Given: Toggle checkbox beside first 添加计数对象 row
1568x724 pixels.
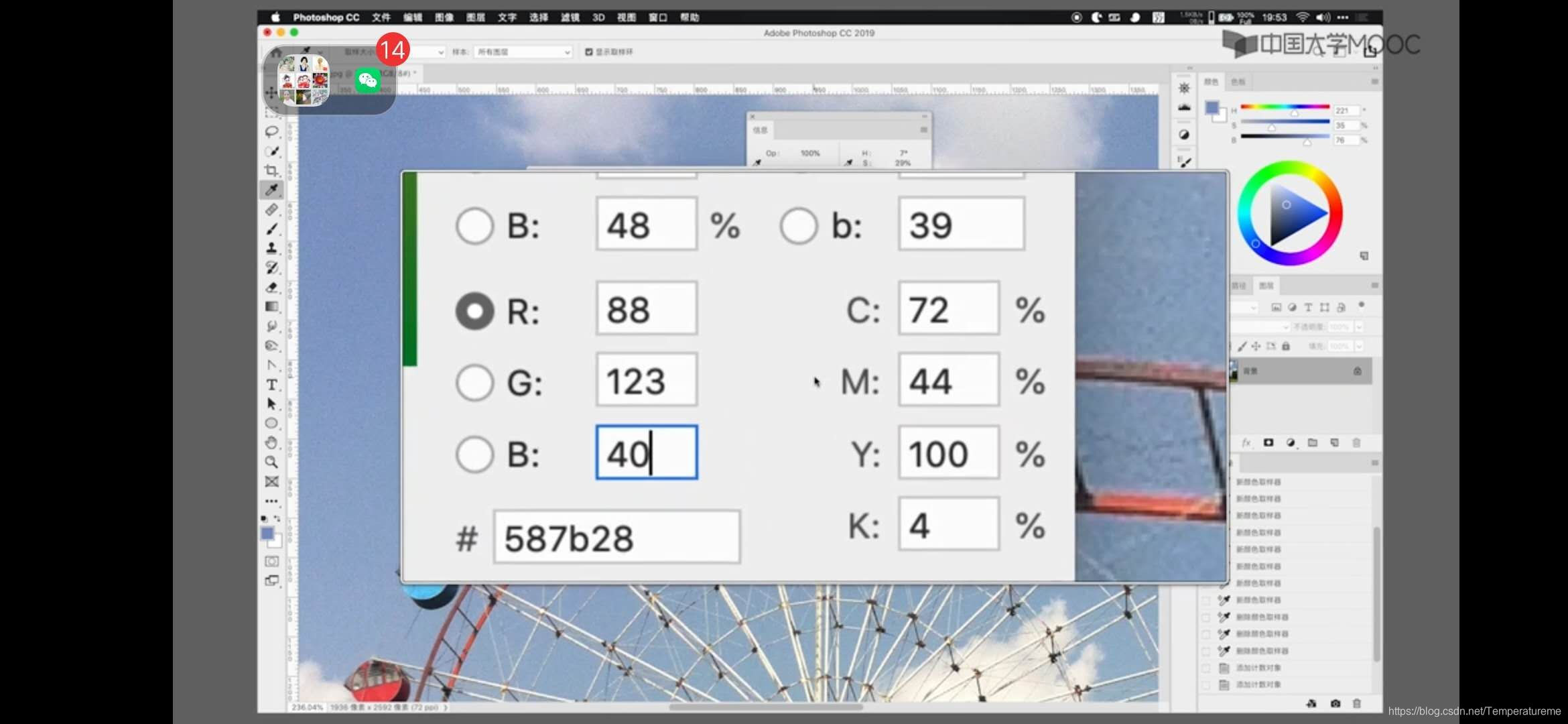Looking at the screenshot, I should point(1205,668).
